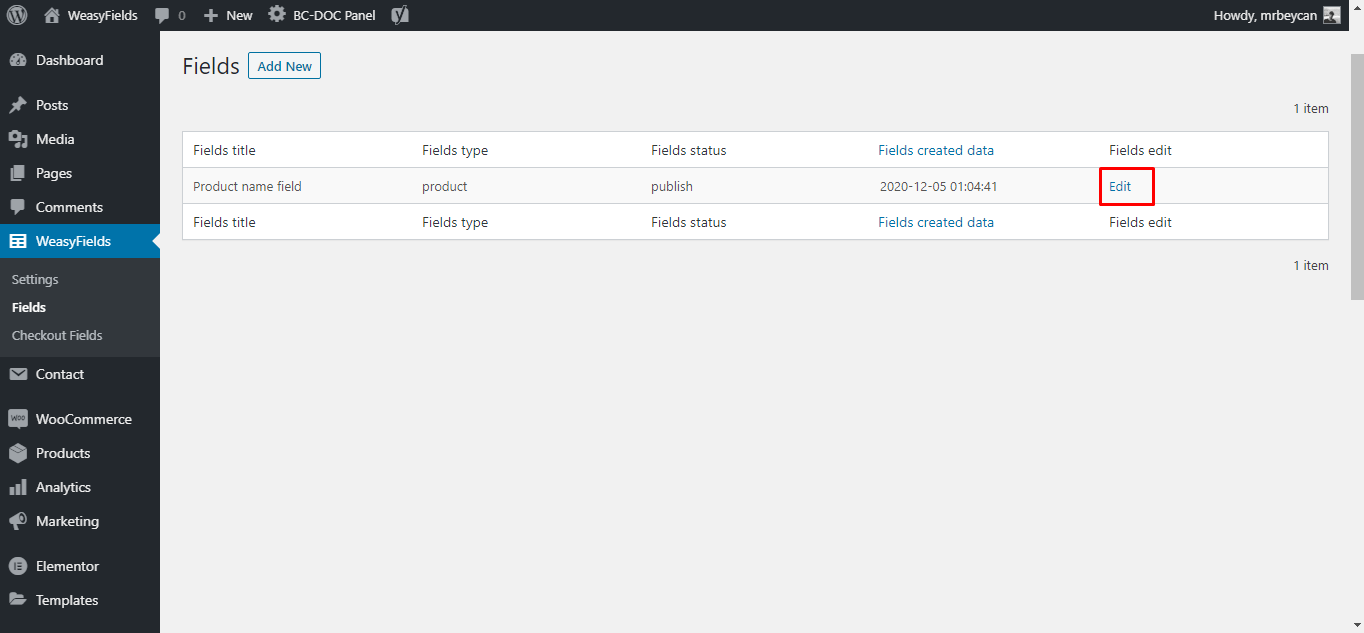1364x633 pixels.
Task: Open the Media library icon
Action: pyautogui.click(x=18, y=139)
